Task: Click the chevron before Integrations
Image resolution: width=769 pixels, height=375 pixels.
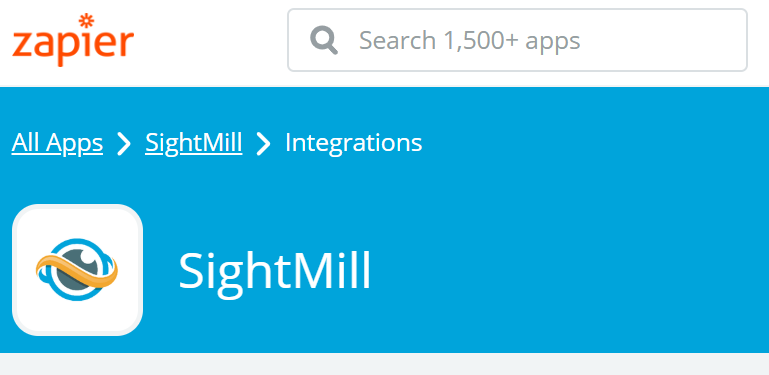Action: [x=264, y=144]
